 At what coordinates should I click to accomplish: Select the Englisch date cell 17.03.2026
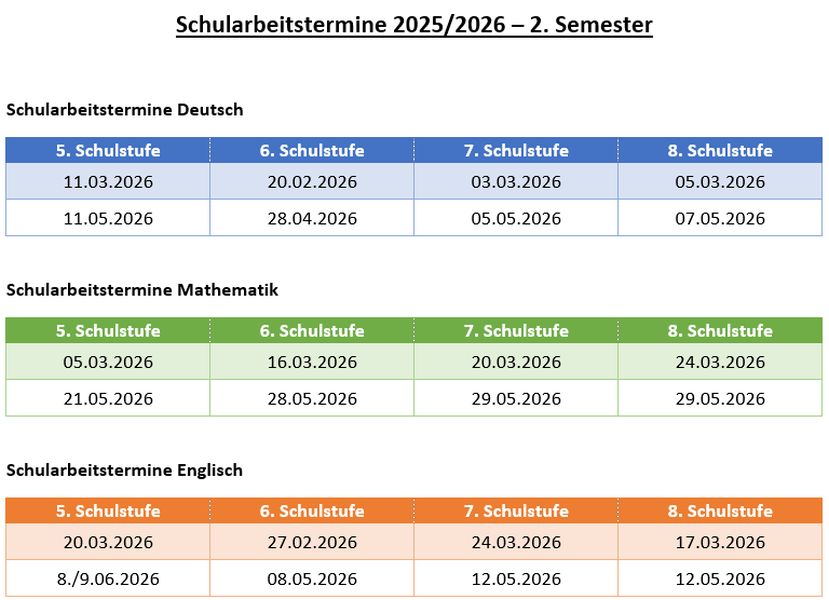[720, 542]
